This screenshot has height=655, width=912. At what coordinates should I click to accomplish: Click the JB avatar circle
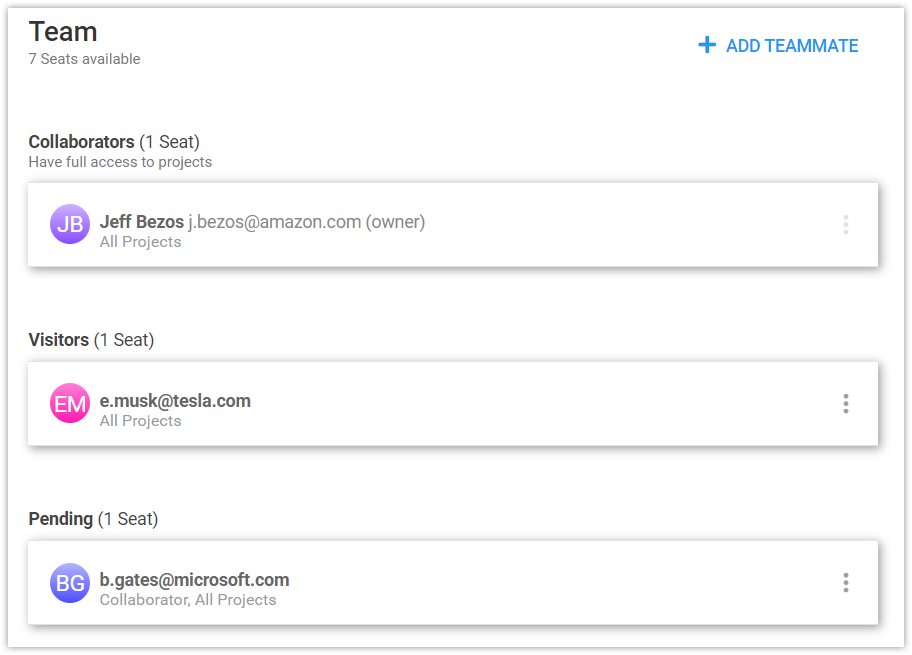[70, 224]
